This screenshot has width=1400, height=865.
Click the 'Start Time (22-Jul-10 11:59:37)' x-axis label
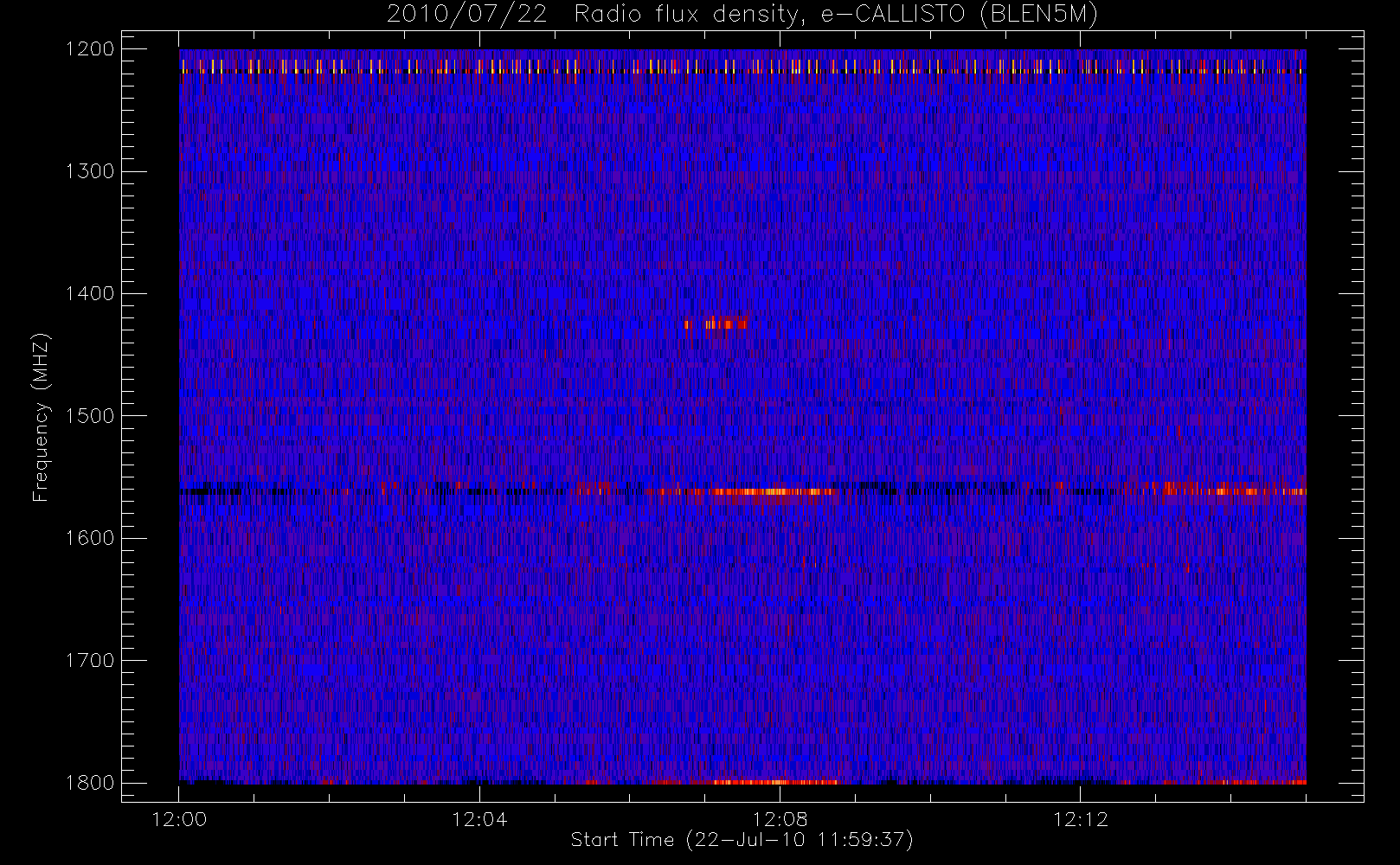tap(742, 840)
